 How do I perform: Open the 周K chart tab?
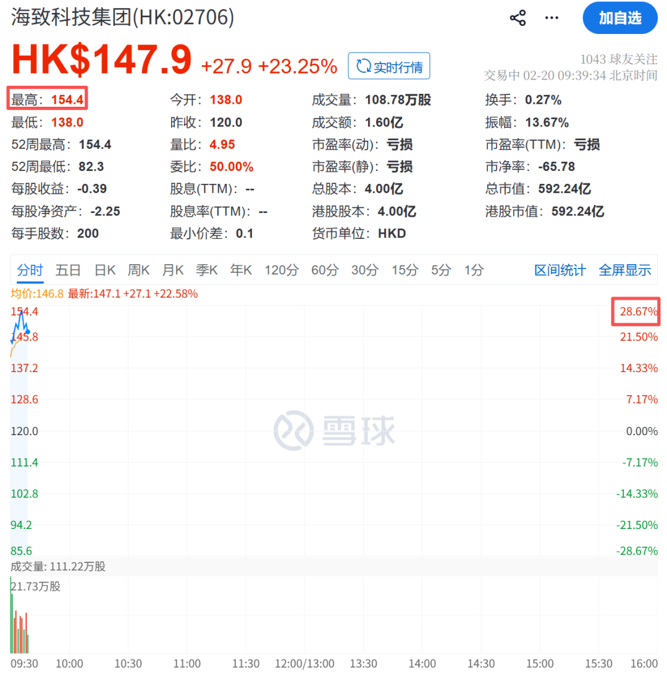coord(139,269)
